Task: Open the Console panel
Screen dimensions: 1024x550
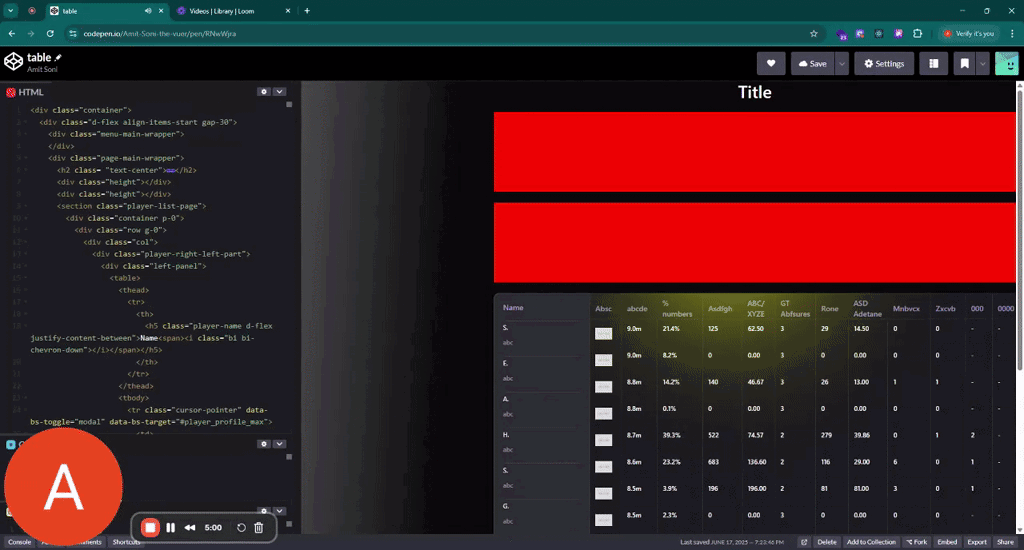Action: point(20,542)
